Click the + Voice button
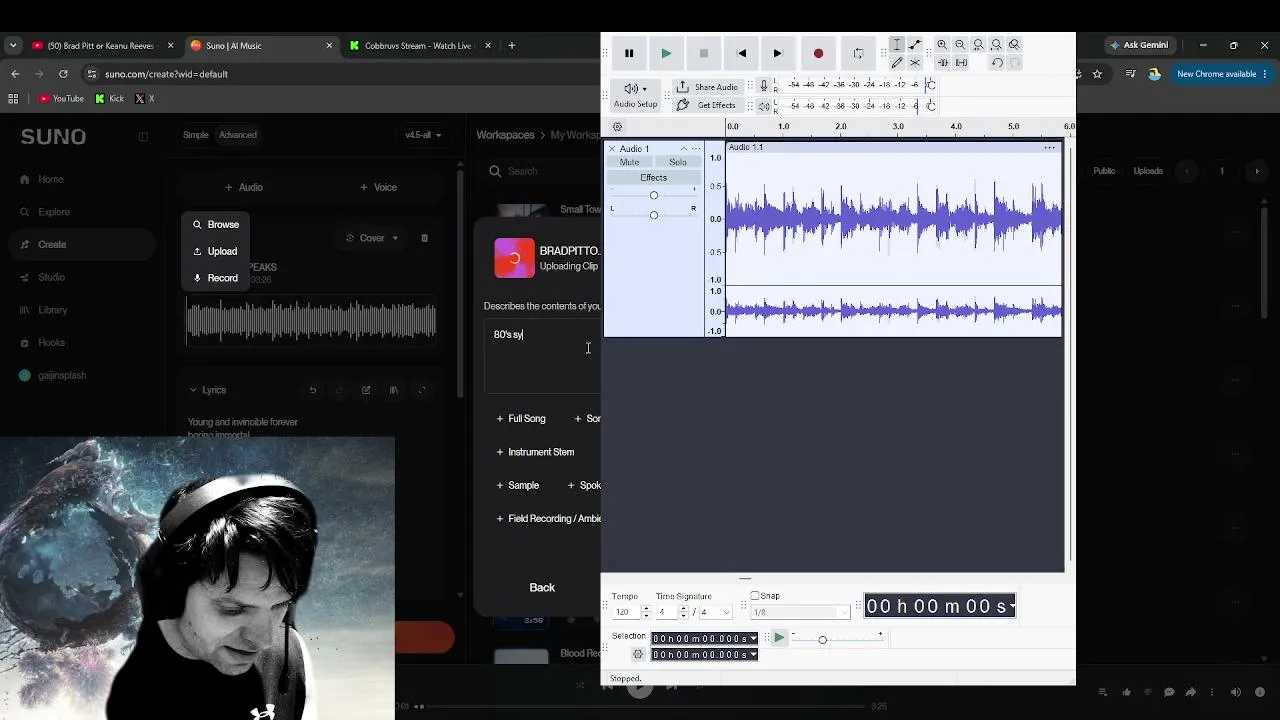Screen dimensions: 1280x720 click(378, 187)
